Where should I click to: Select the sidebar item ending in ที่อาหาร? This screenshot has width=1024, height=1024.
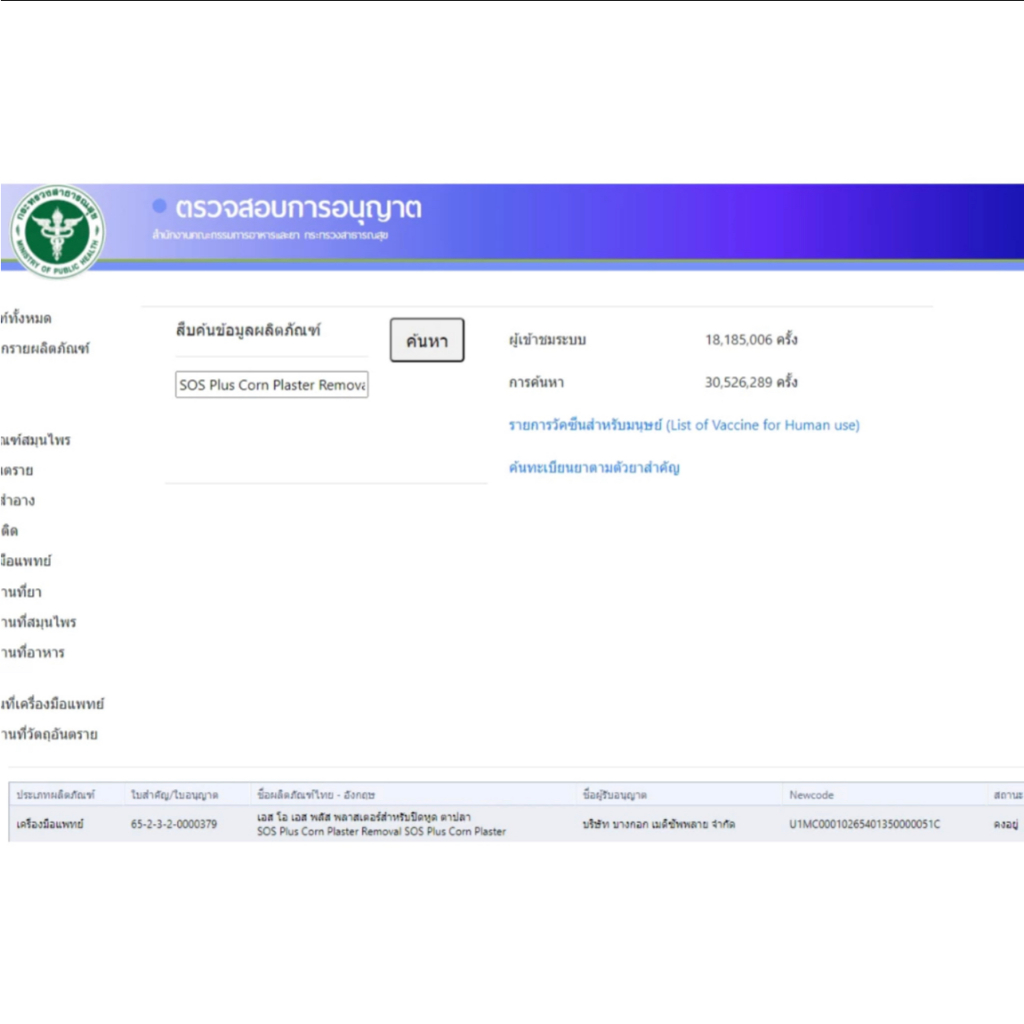pyautogui.click(x=33, y=653)
